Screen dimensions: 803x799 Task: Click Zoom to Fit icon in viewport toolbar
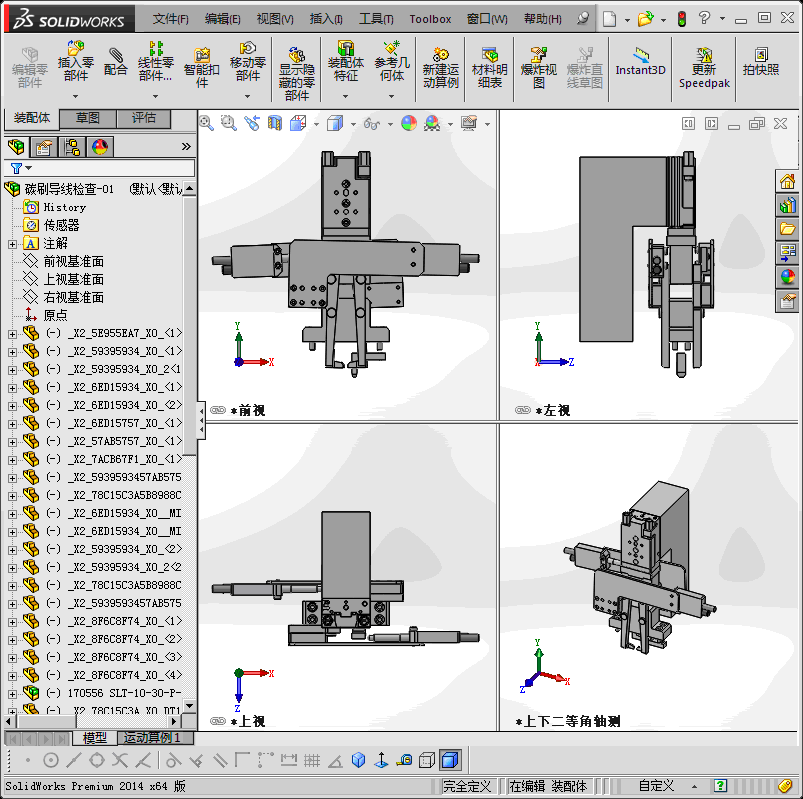pos(206,123)
